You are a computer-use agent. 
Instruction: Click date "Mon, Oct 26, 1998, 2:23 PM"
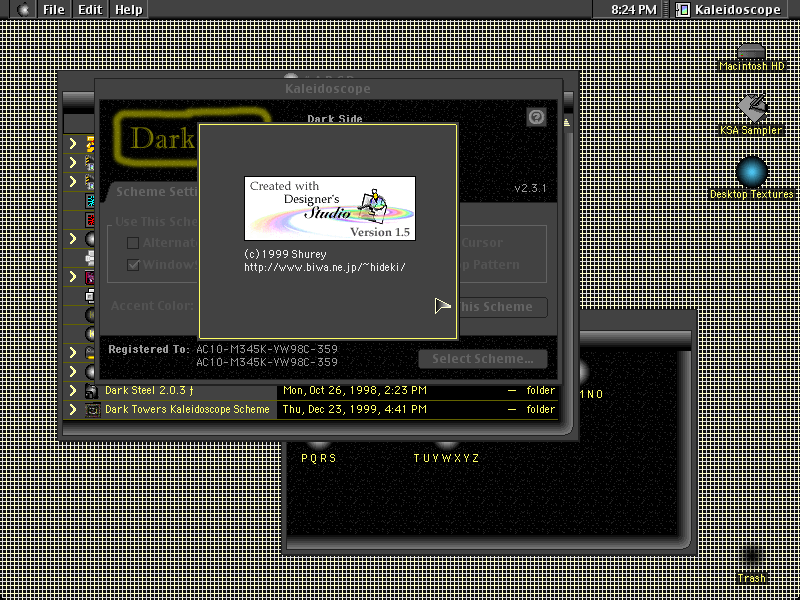[x=355, y=391]
